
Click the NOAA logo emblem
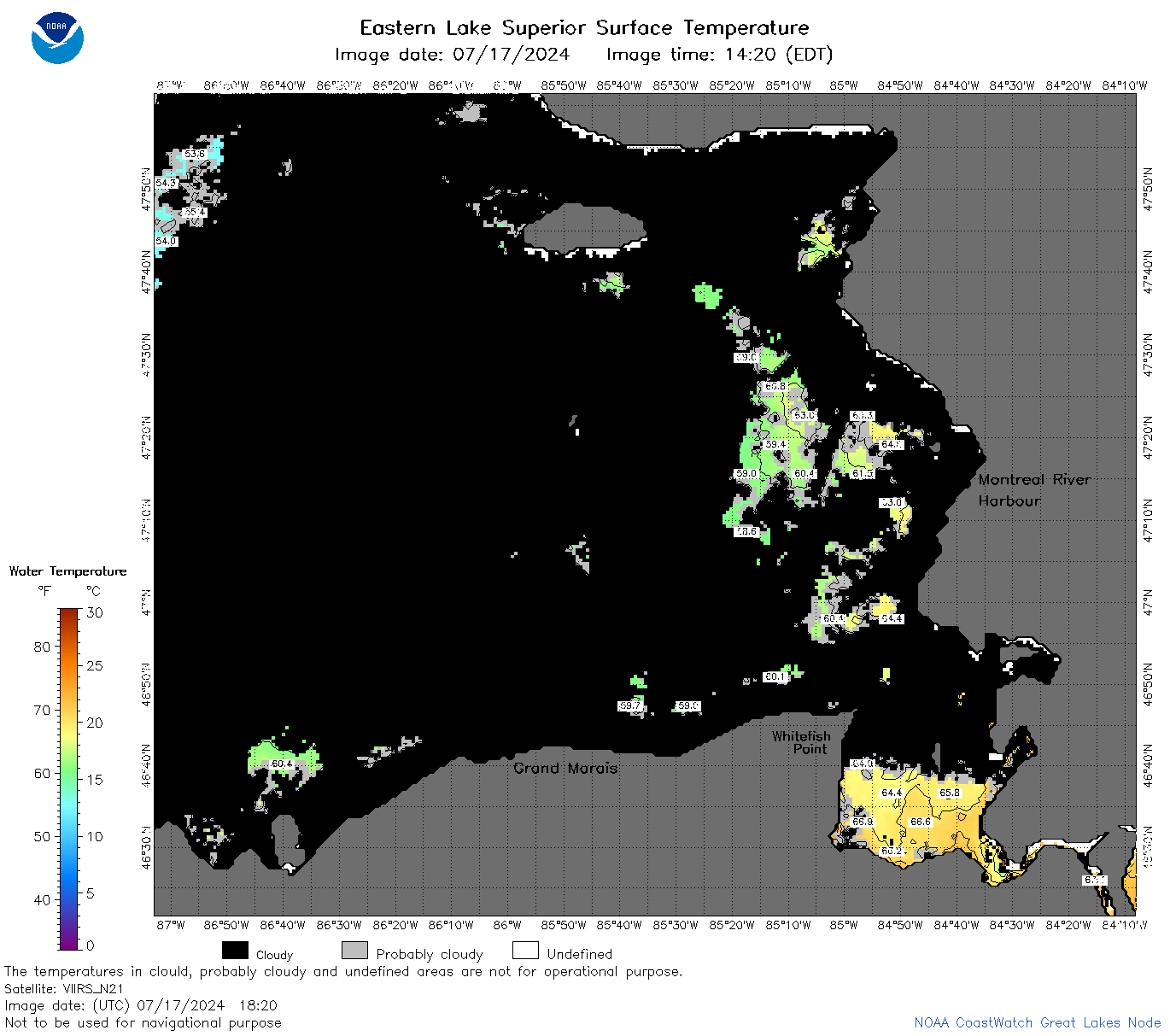pos(57,38)
